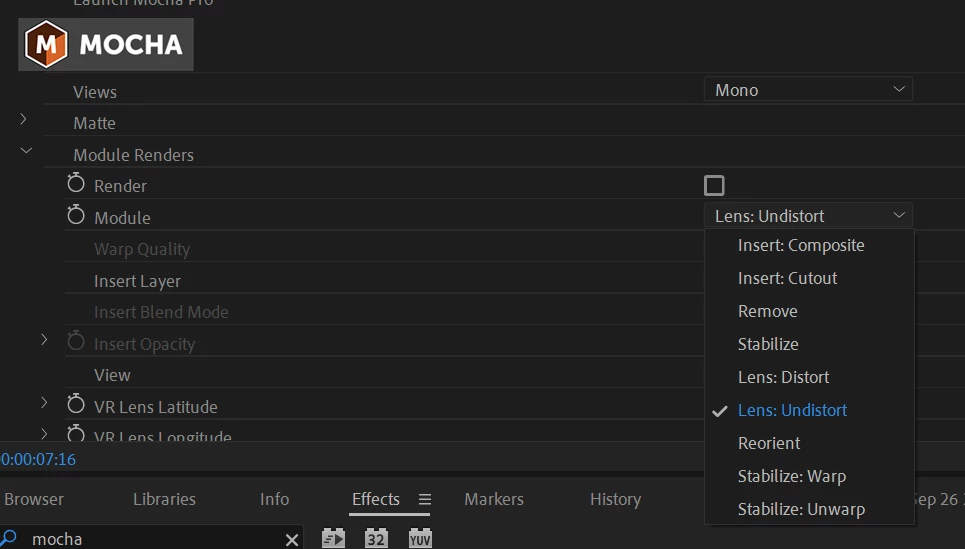
Task: Expand the VR Lens Longitude property
Action: pyautogui.click(x=44, y=434)
